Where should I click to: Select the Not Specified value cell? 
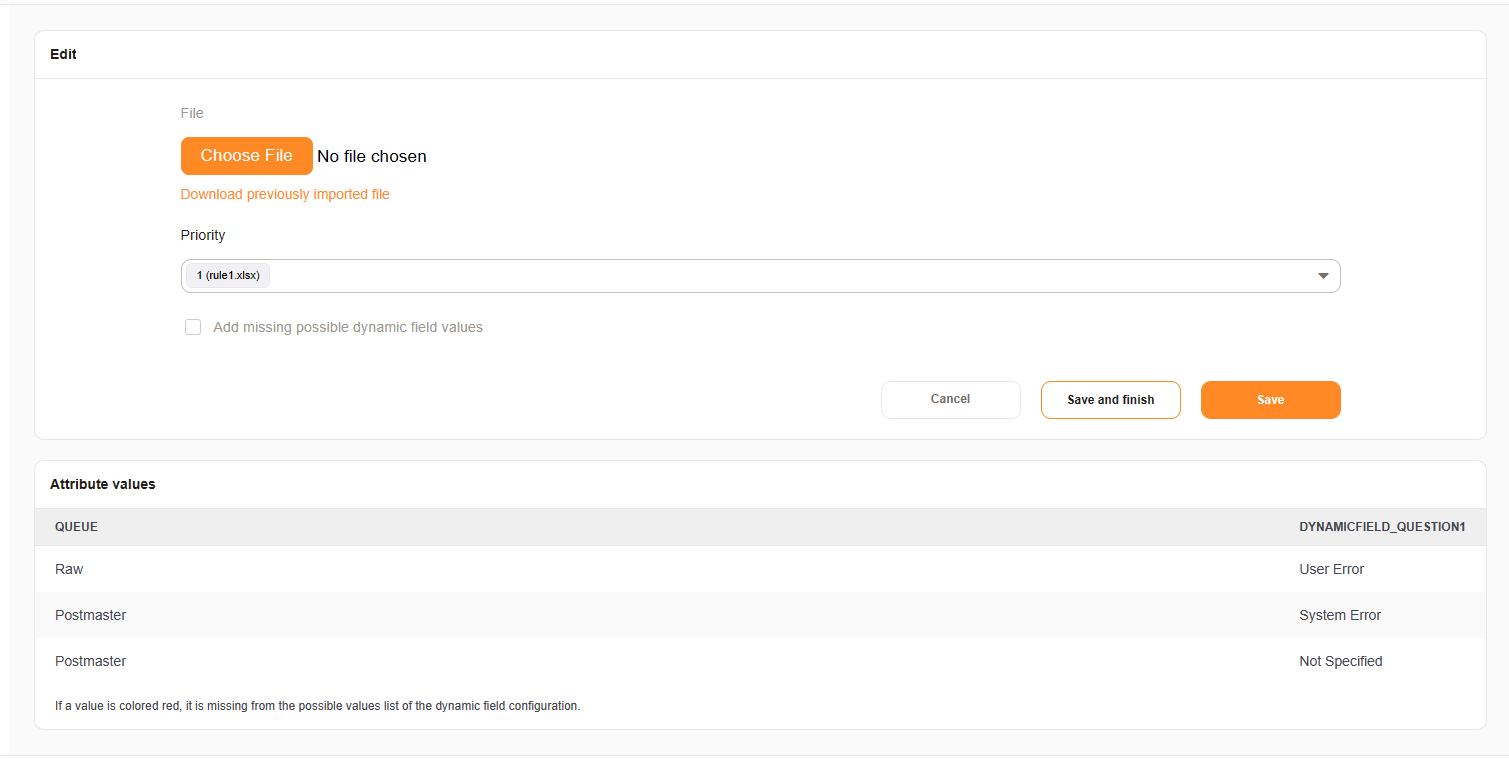(1340, 661)
